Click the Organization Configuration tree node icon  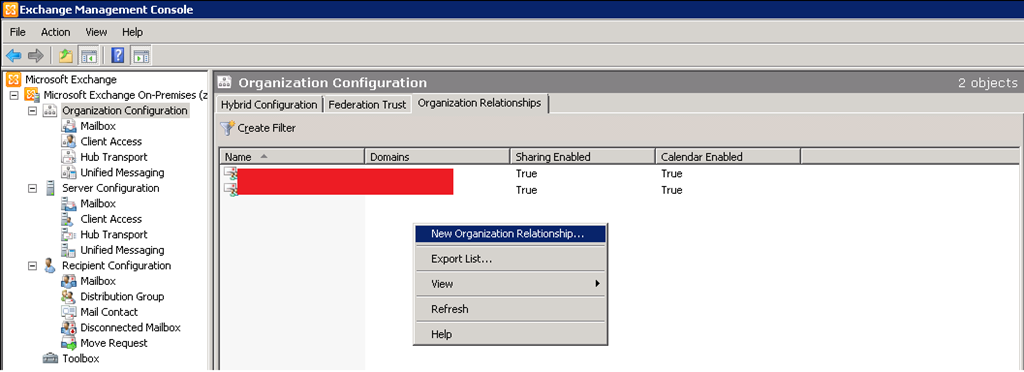[x=50, y=111]
